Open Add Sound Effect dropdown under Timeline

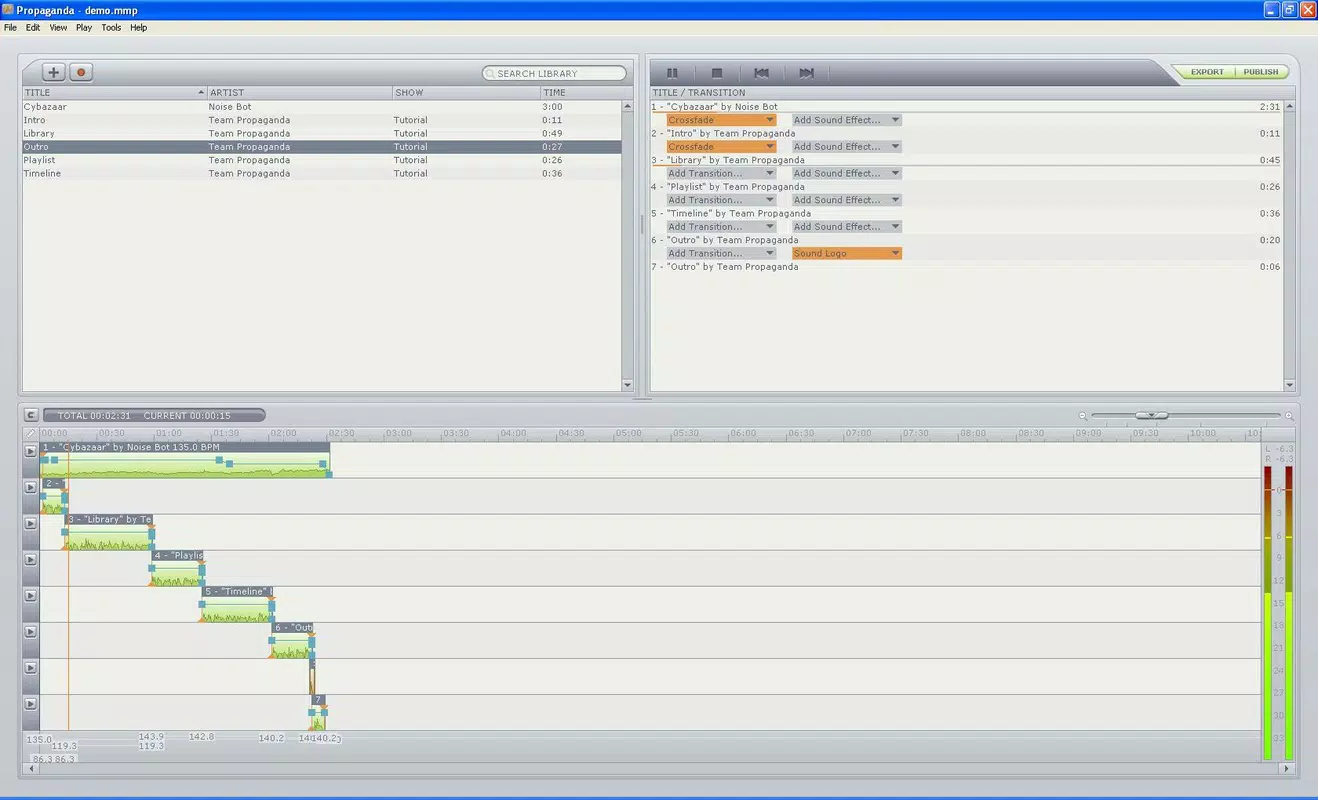click(x=846, y=227)
